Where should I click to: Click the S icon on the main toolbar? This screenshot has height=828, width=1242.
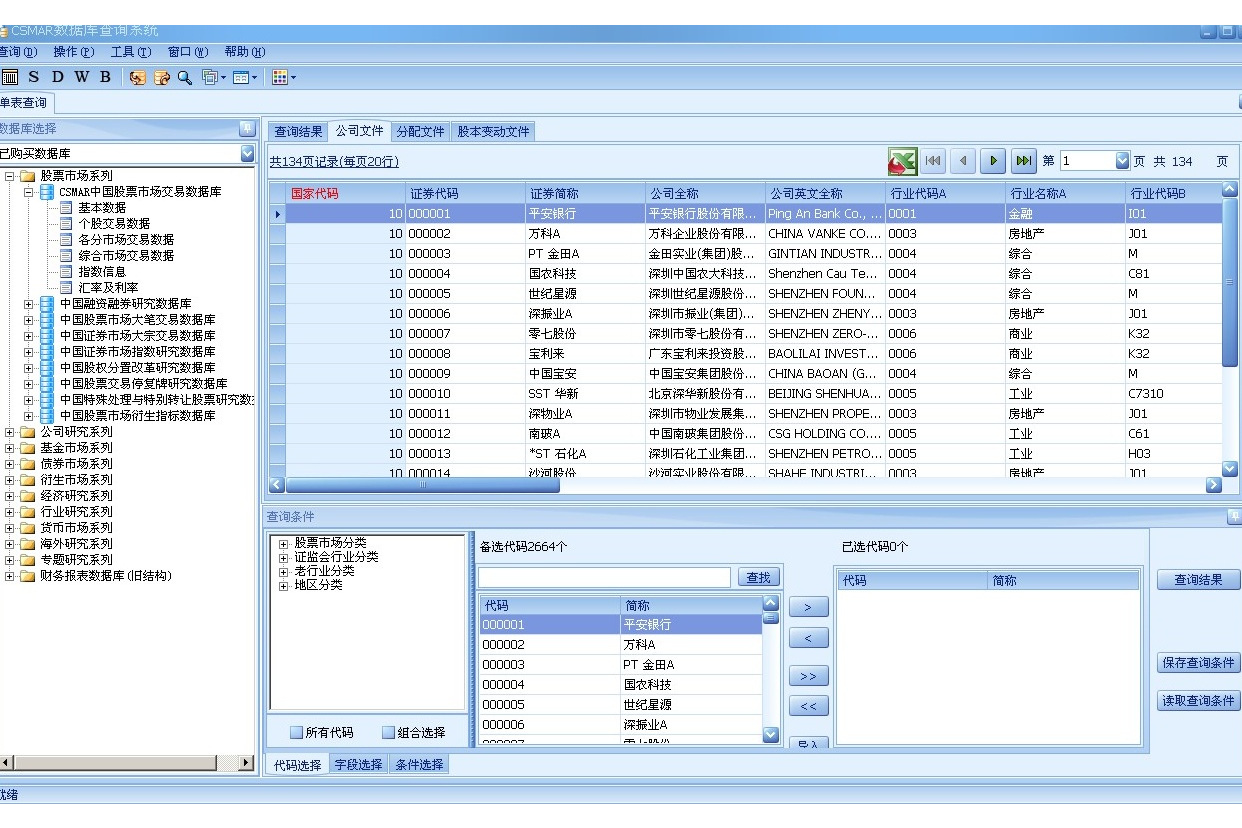tap(33, 77)
